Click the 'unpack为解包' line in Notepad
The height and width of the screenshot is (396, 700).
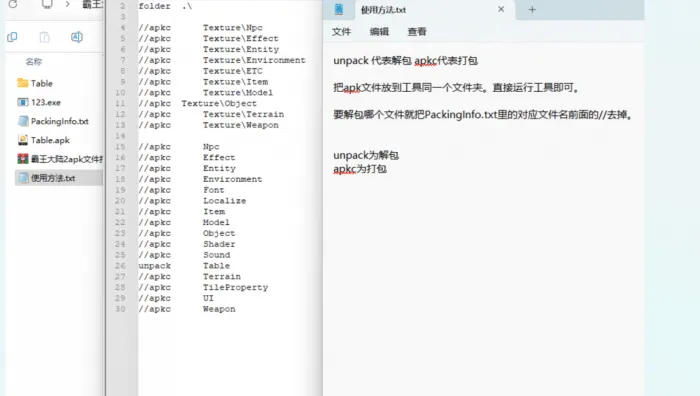click(366, 155)
